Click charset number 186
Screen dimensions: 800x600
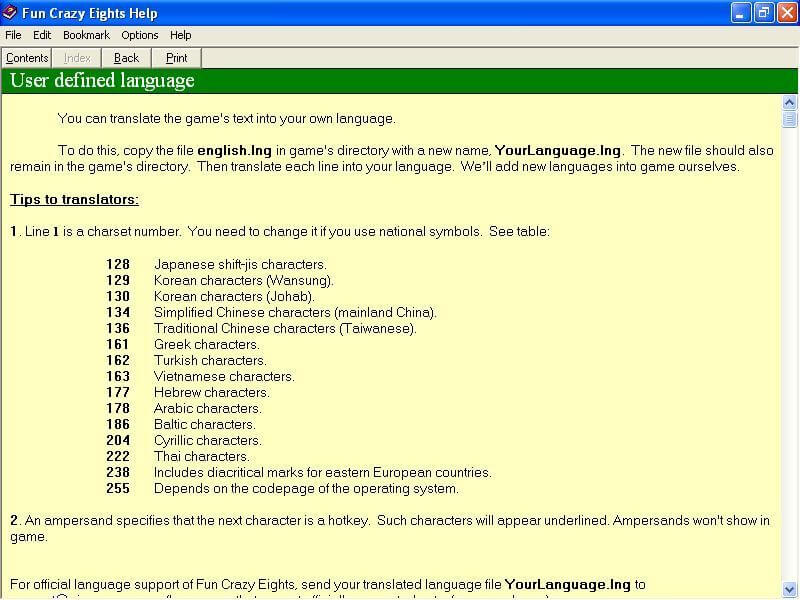(x=118, y=424)
